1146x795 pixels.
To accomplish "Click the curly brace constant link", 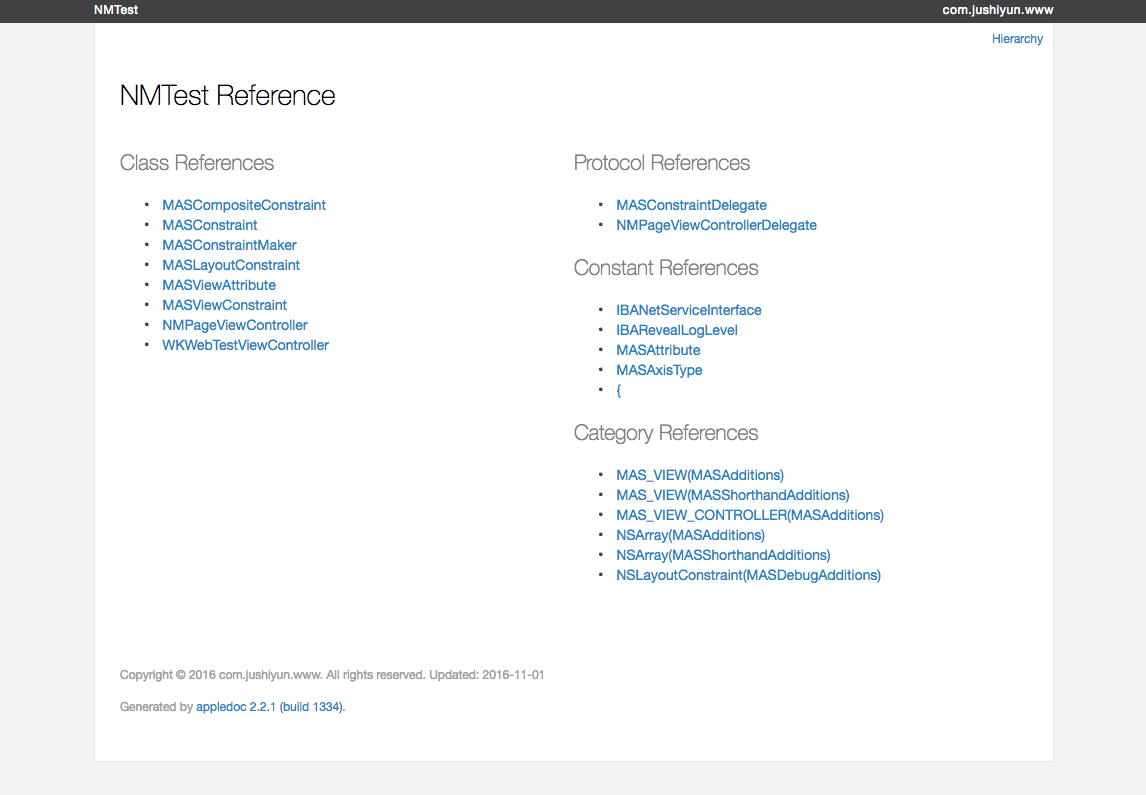I will pyautogui.click(x=619, y=390).
